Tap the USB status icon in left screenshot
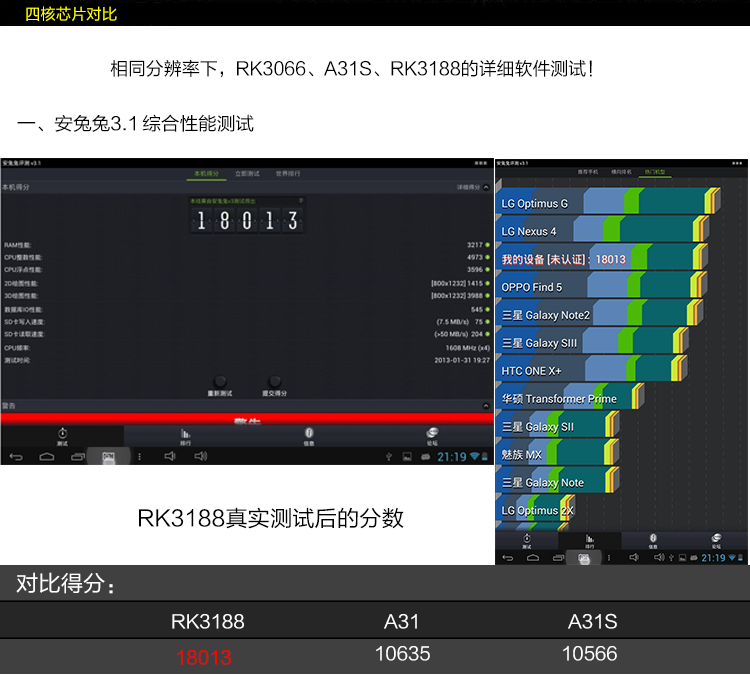This screenshot has width=750, height=696. tap(389, 457)
